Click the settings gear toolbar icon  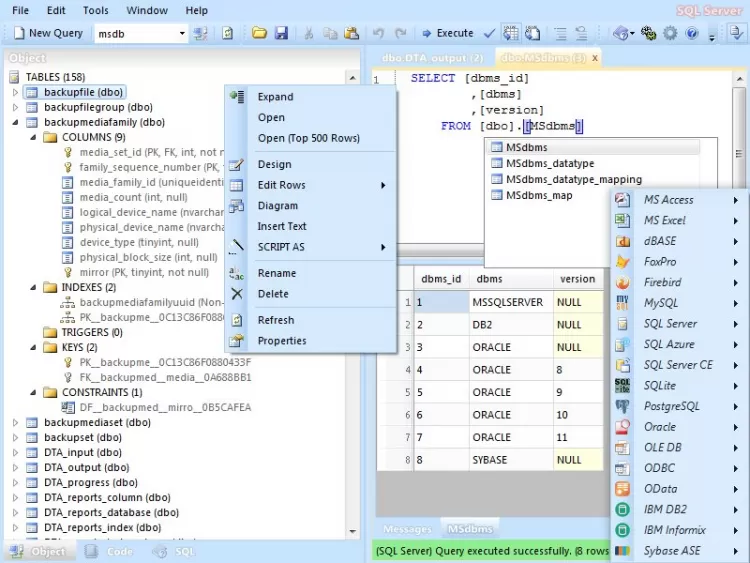pos(670,33)
